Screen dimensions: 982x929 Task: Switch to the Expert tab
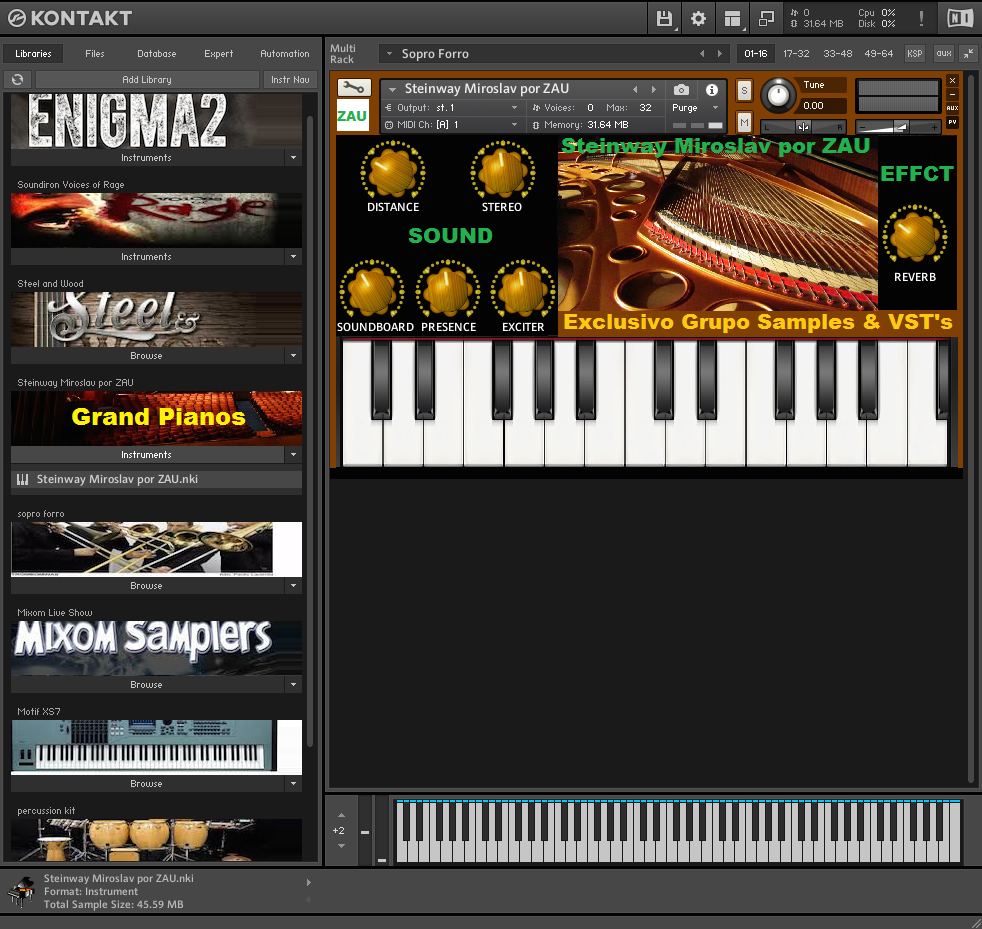tap(219, 54)
